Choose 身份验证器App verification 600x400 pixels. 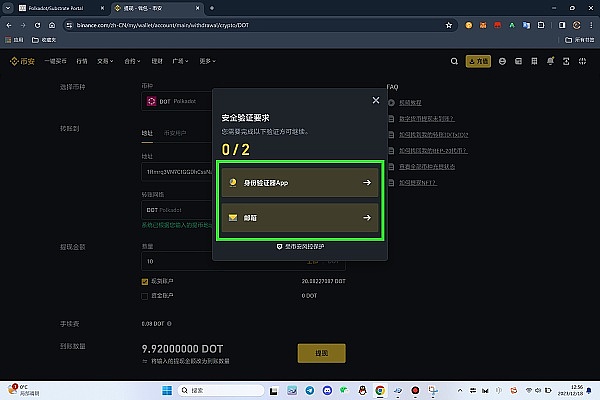[300, 183]
